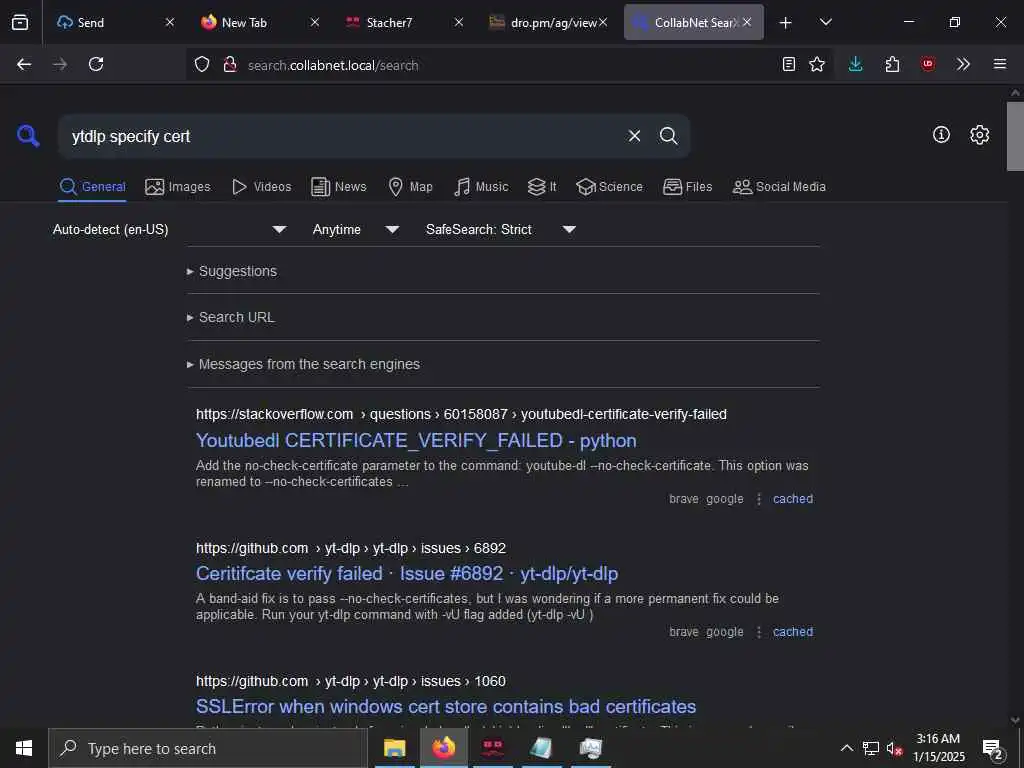
Task: Open network status tray icon
Action: 871,748
